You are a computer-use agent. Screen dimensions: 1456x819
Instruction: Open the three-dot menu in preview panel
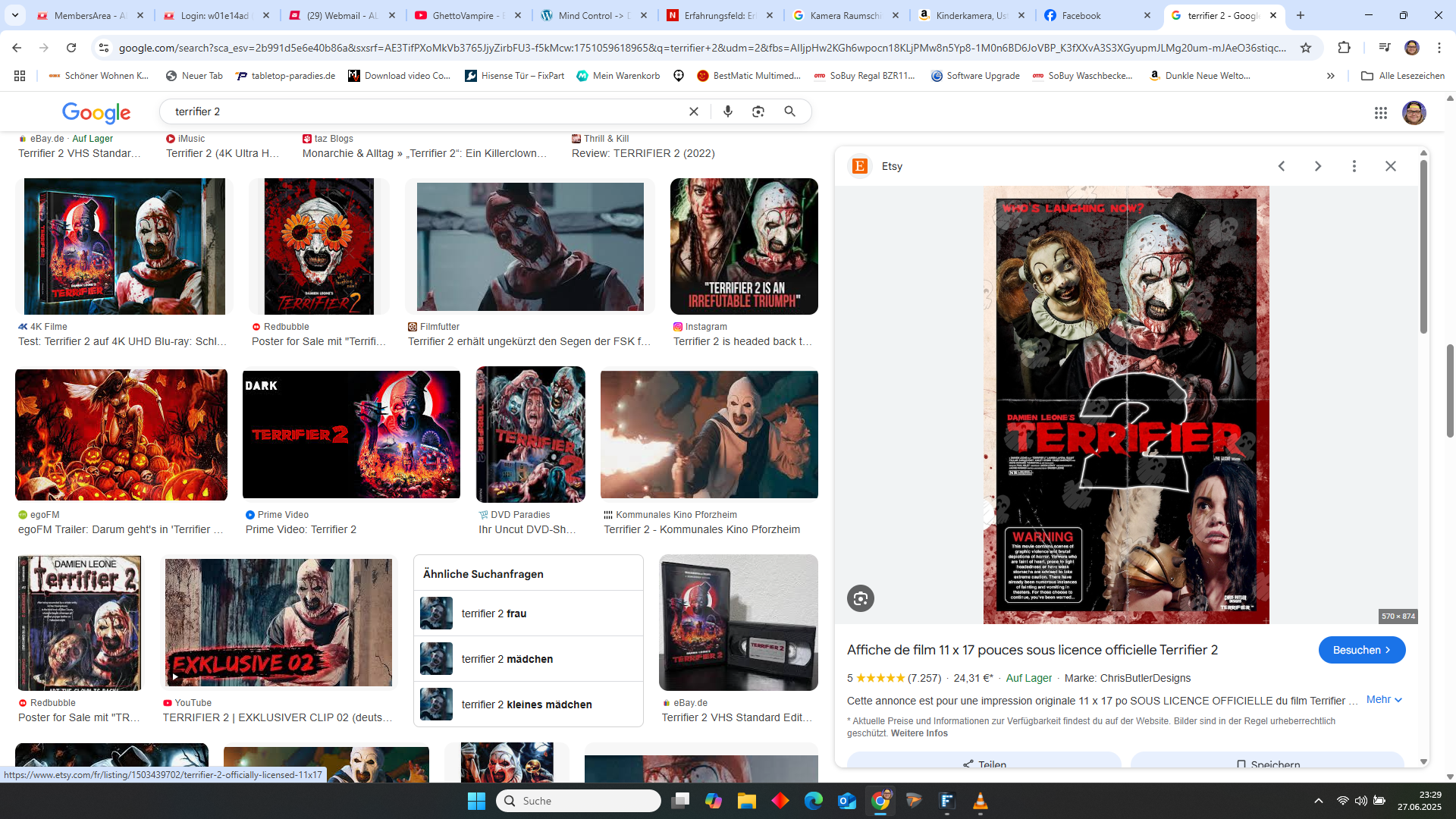coord(1354,166)
